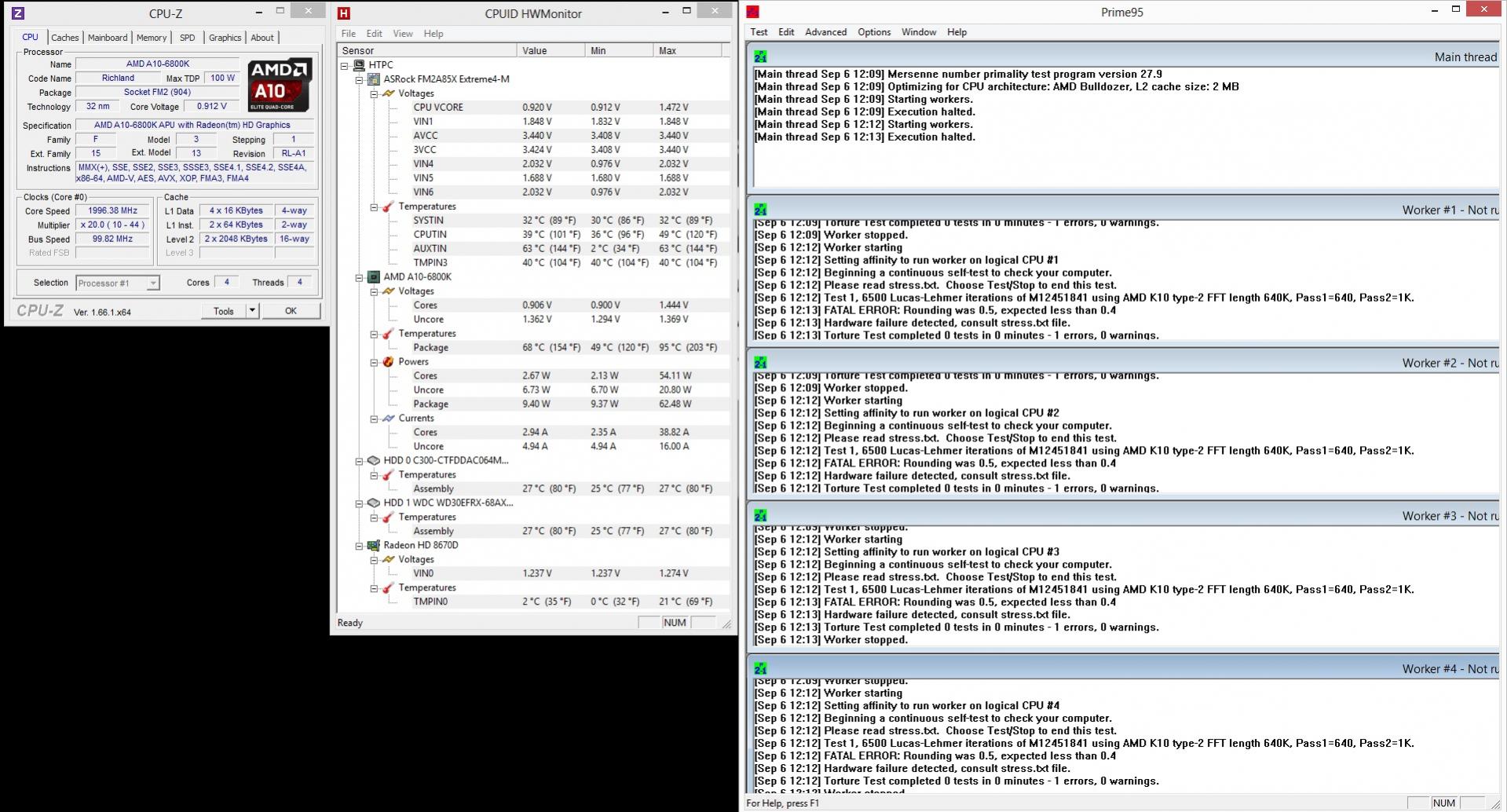Open the Processor #1 selection dropdown
This screenshot has width=1507, height=812.
click(x=153, y=283)
